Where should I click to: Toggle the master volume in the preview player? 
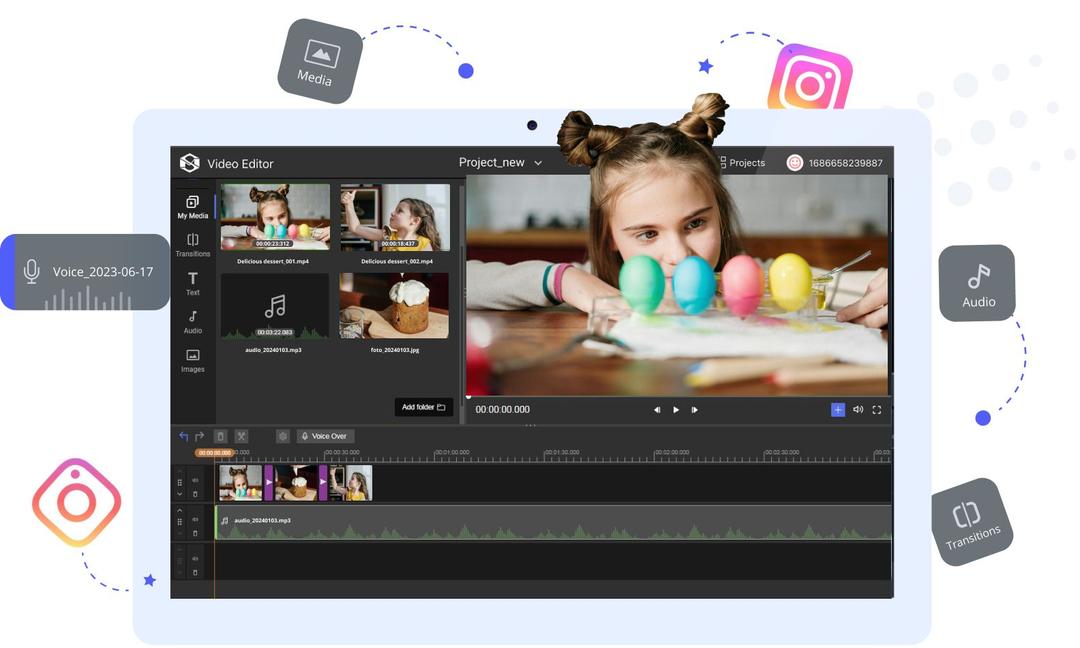click(858, 409)
